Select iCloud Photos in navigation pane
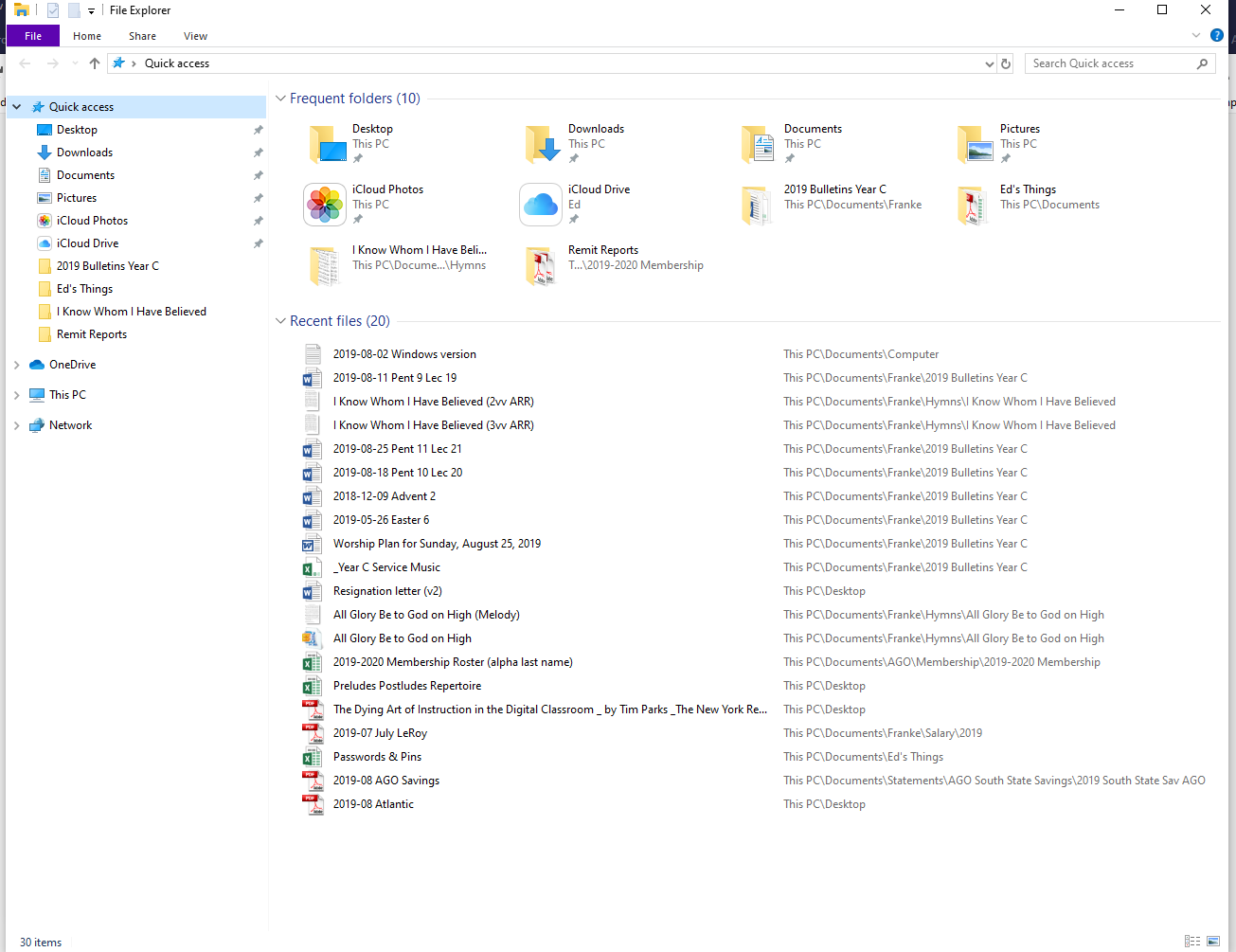 [x=92, y=221]
